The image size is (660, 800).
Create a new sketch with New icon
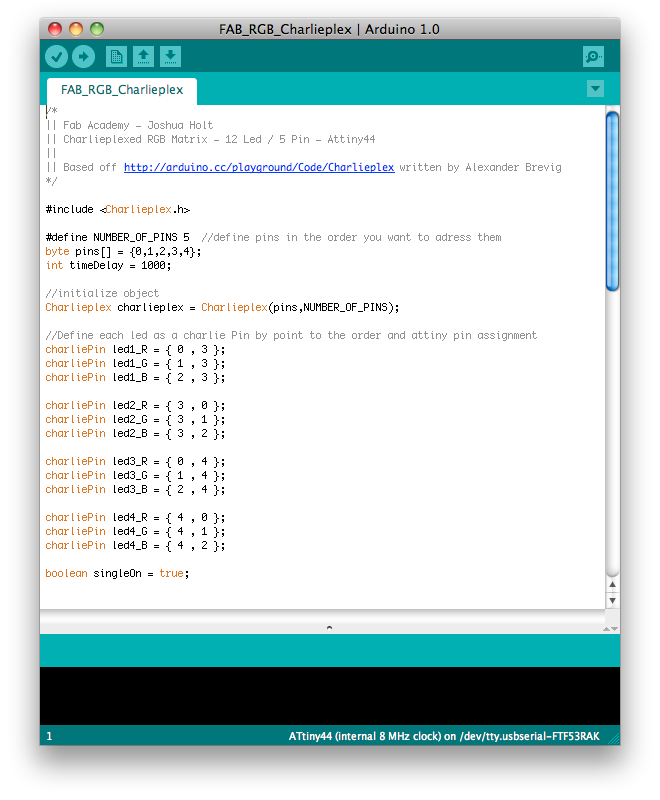point(116,57)
